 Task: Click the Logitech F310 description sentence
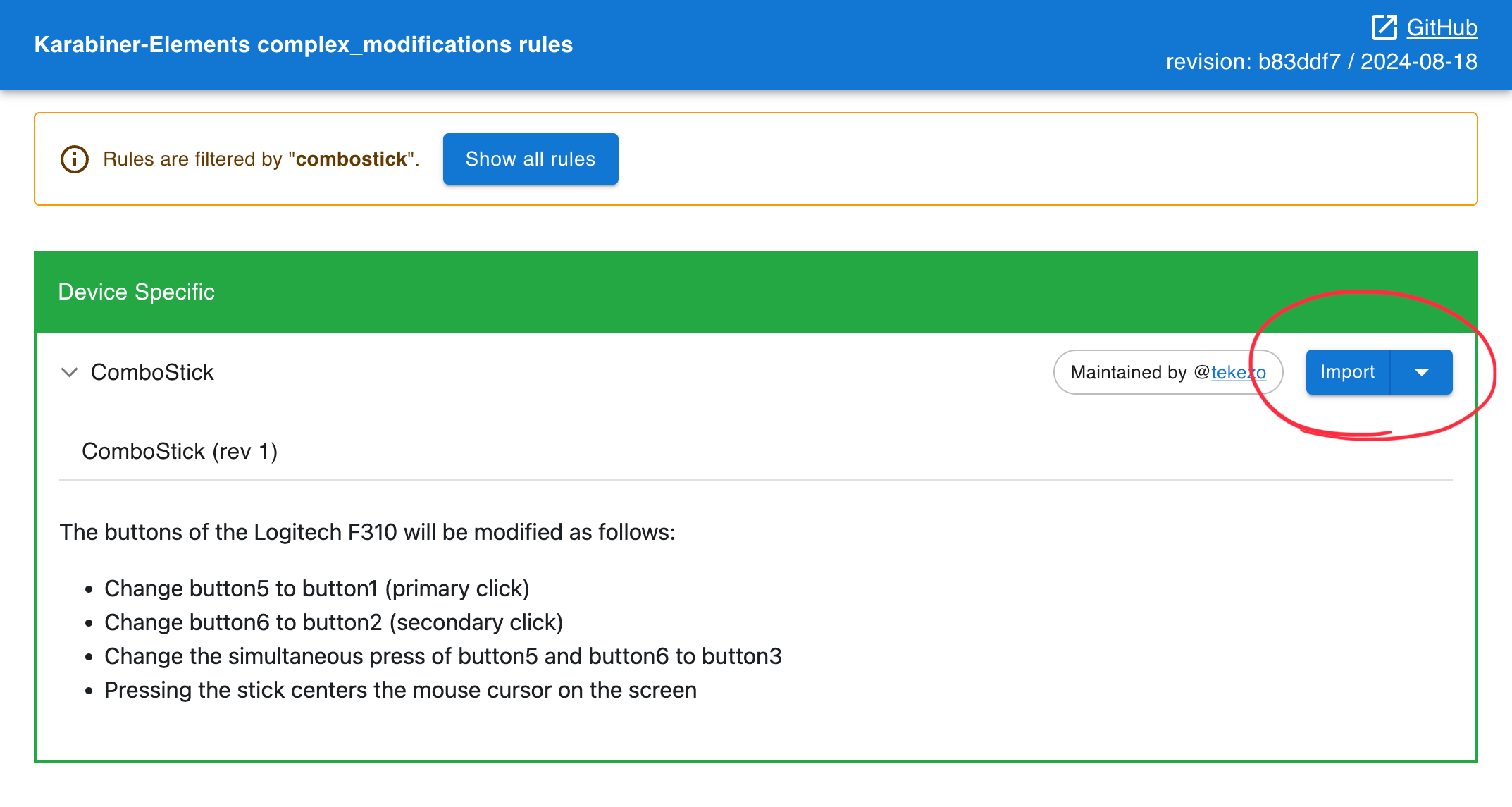click(x=367, y=532)
